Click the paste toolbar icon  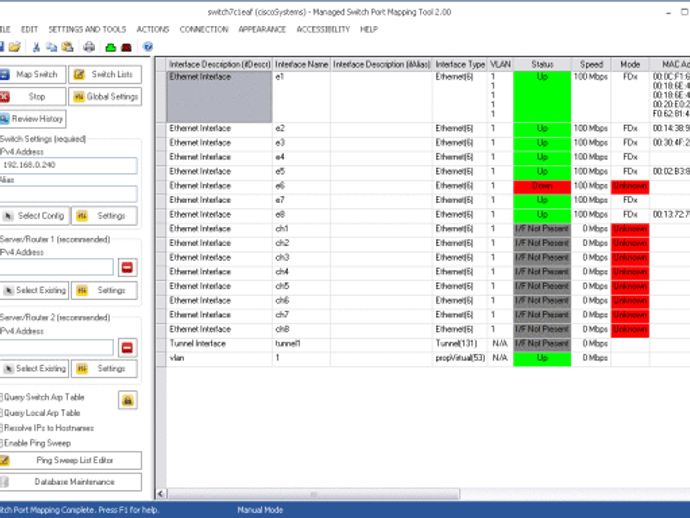(x=67, y=47)
